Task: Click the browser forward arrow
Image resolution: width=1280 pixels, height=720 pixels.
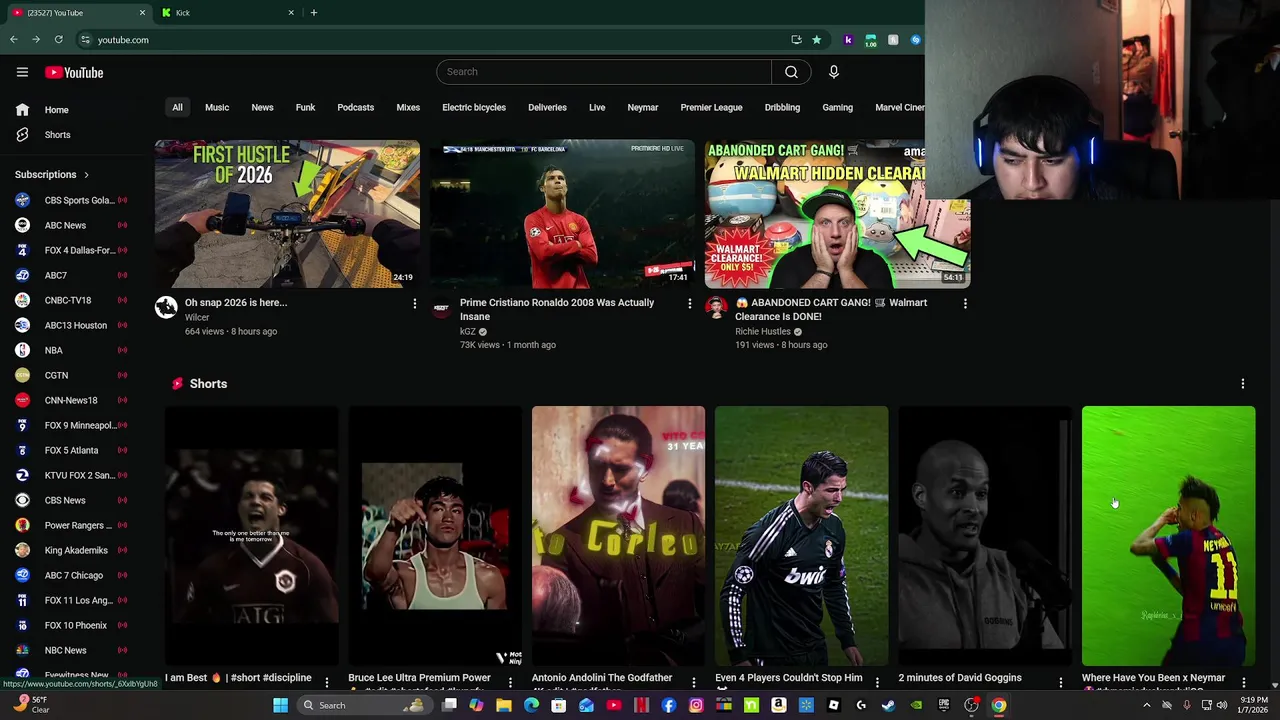Action: coord(36,40)
